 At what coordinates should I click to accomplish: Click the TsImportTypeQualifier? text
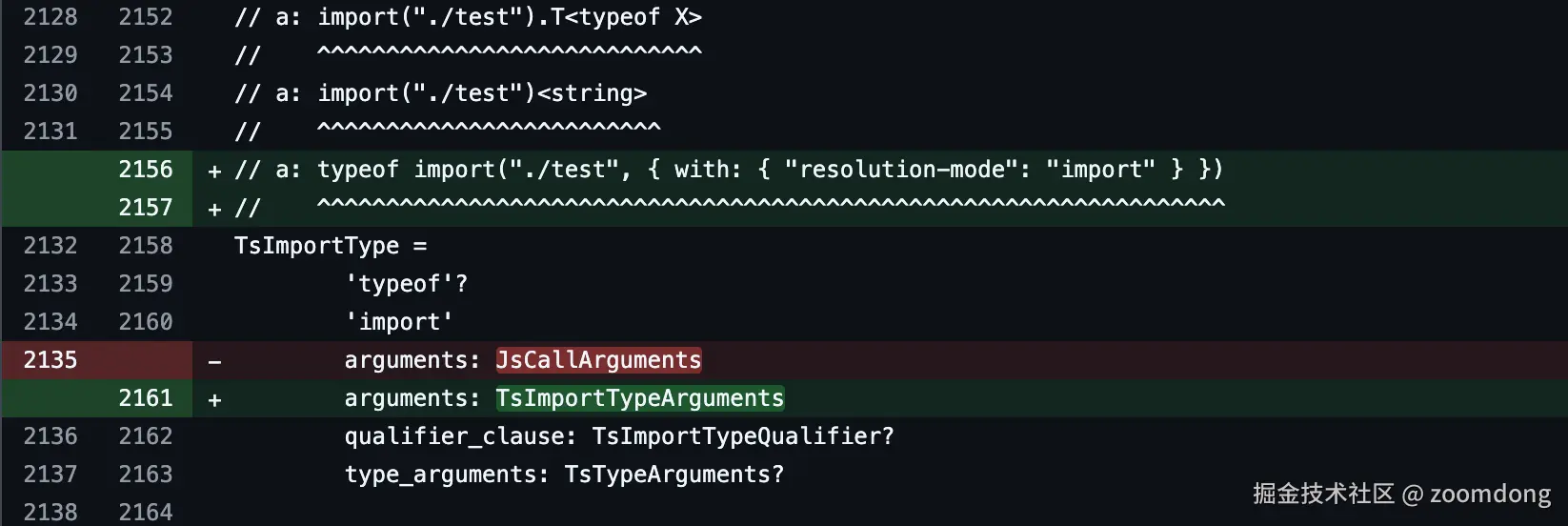tap(743, 436)
